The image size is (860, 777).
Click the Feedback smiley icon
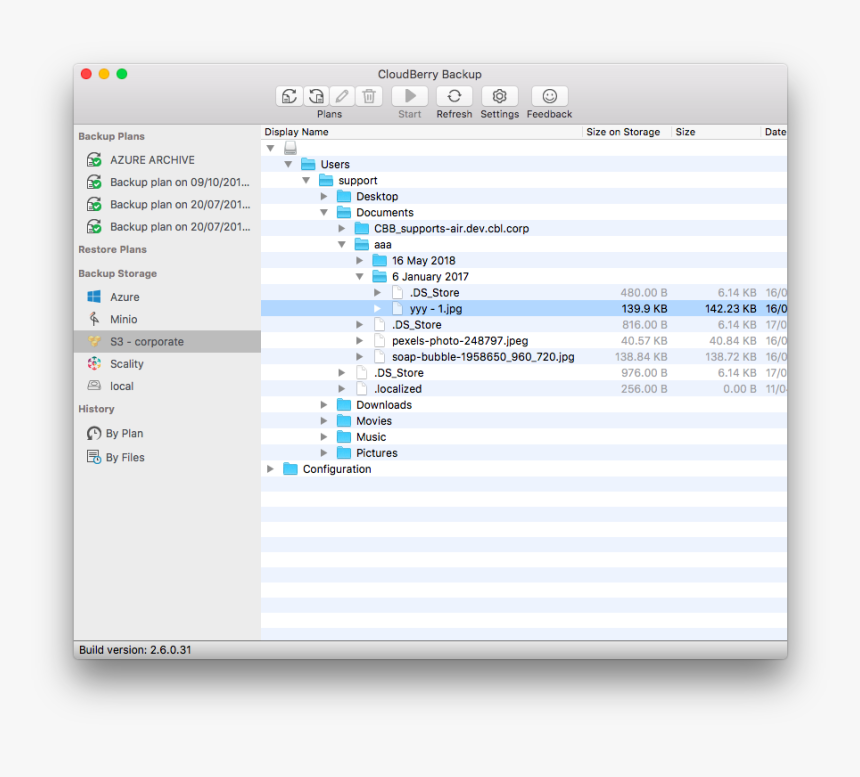tap(548, 95)
